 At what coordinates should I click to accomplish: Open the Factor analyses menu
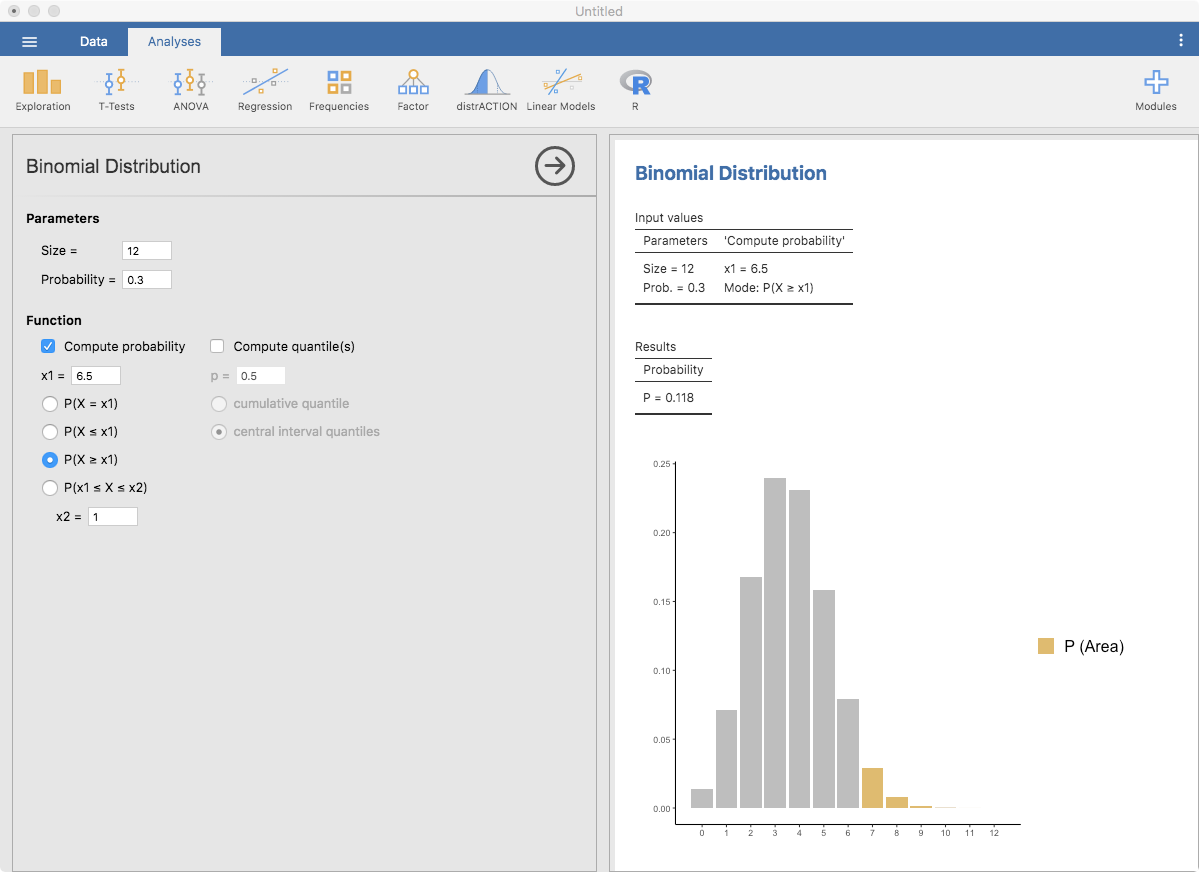(x=413, y=89)
